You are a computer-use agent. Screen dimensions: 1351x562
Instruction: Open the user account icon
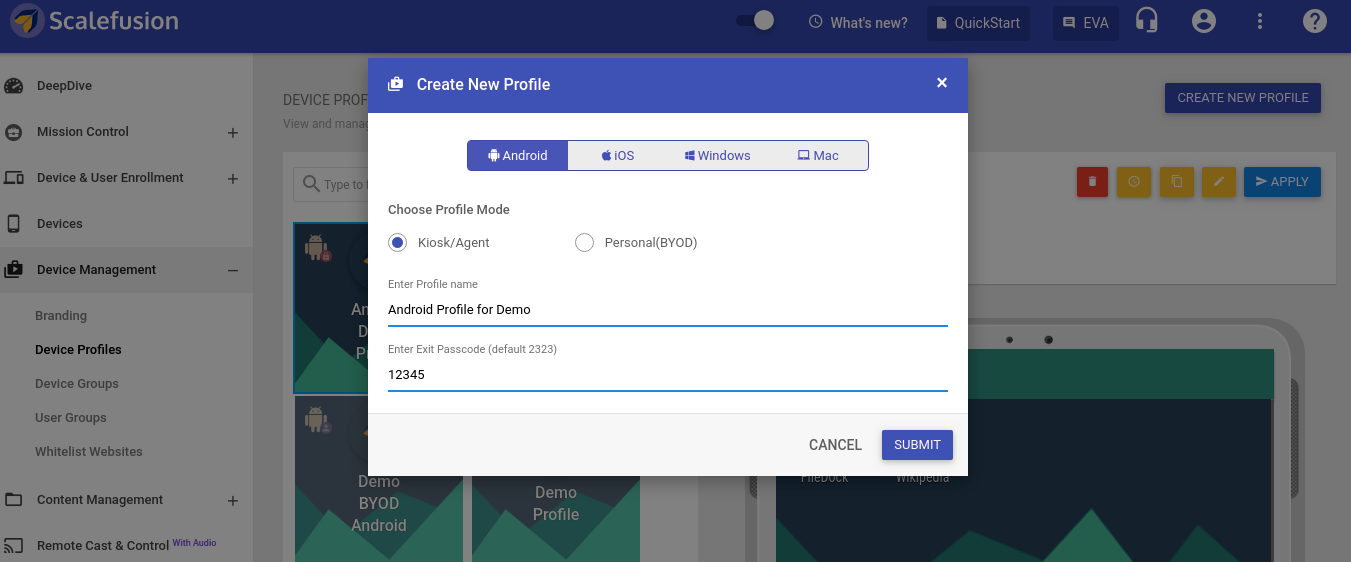click(x=1204, y=21)
